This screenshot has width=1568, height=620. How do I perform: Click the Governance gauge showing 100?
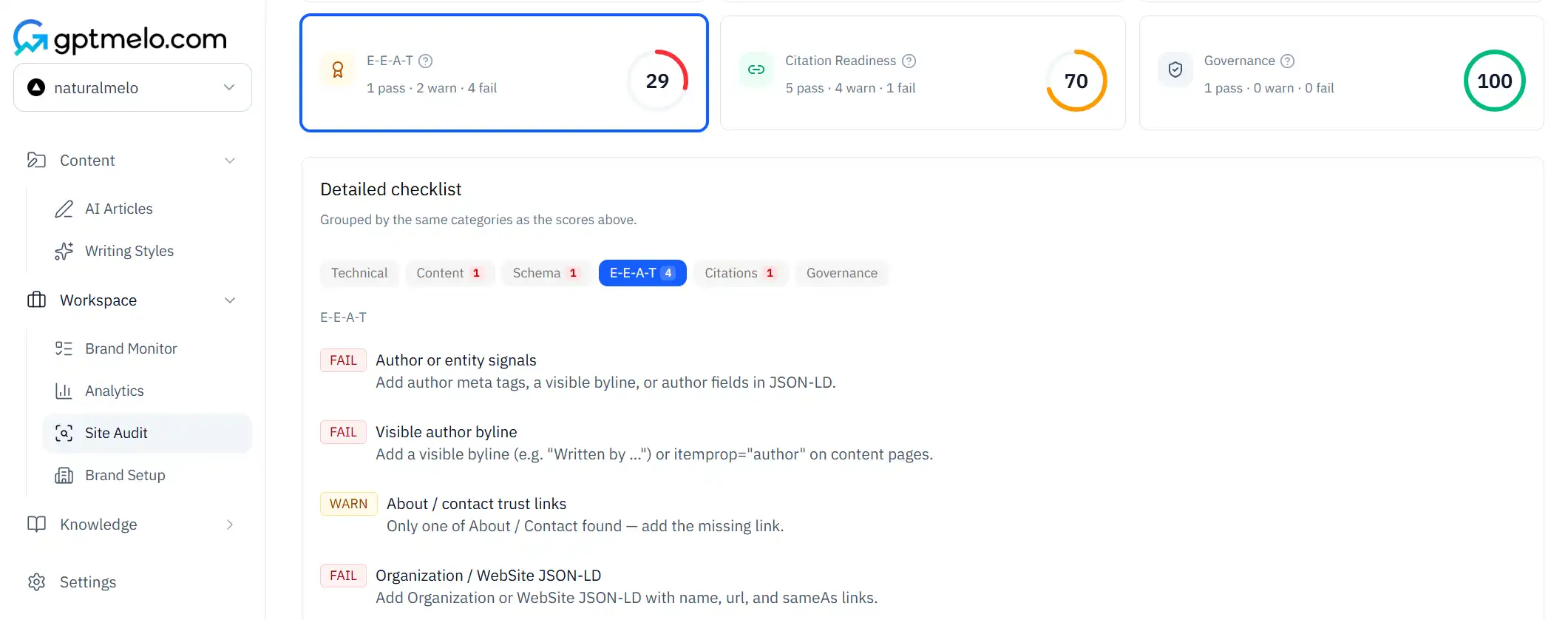coord(1495,81)
